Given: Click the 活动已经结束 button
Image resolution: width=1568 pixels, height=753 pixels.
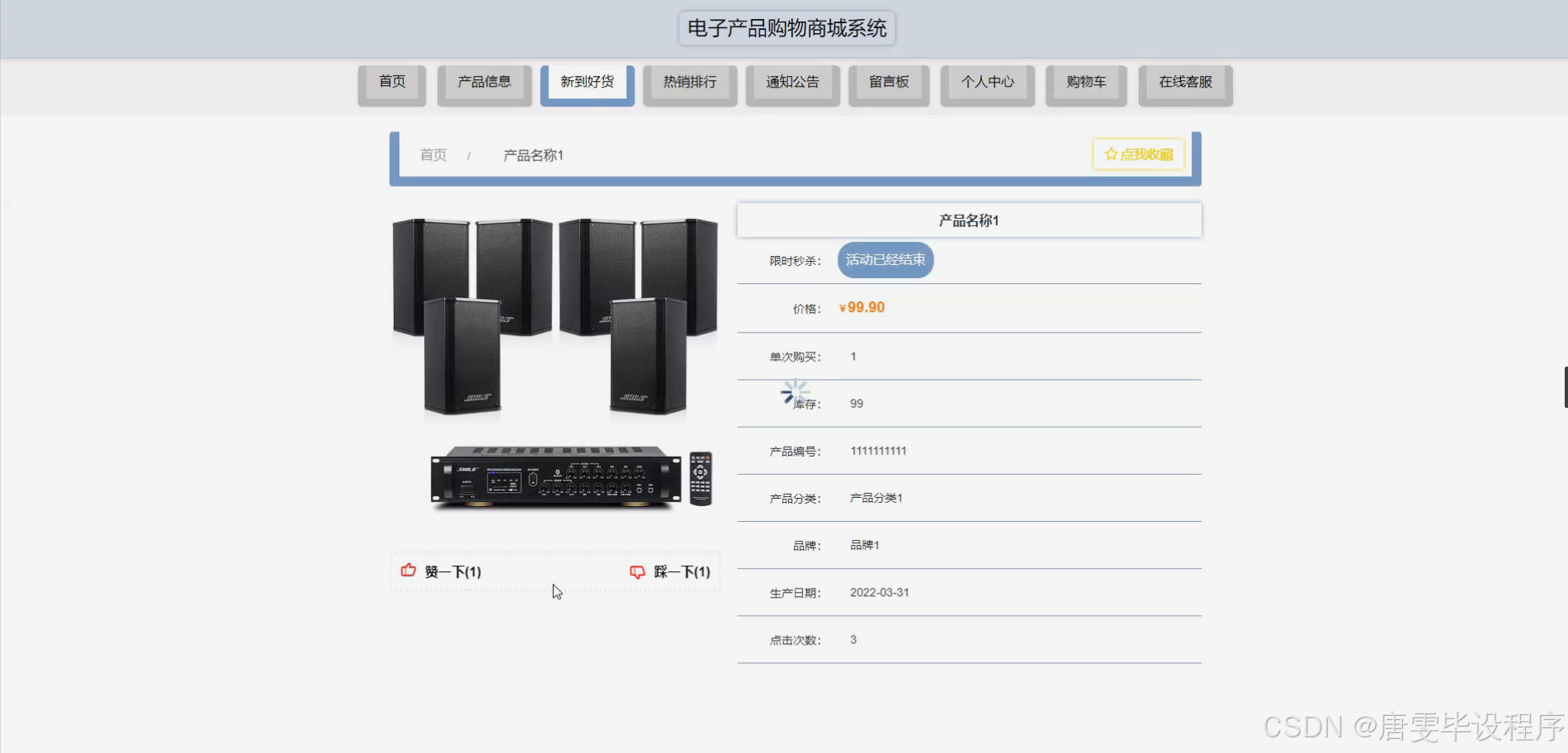Looking at the screenshot, I should [x=886, y=260].
